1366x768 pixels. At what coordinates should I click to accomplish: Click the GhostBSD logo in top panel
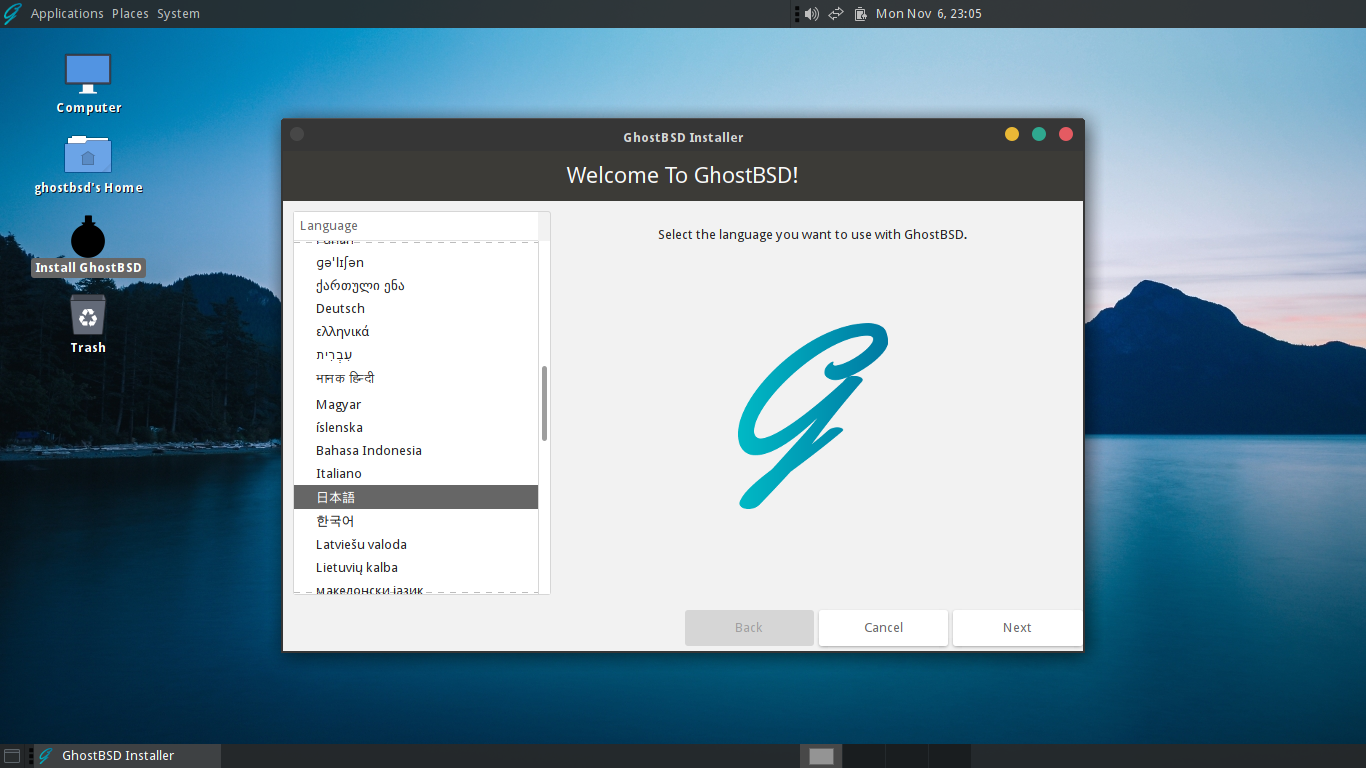pyautogui.click(x=12, y=14)
